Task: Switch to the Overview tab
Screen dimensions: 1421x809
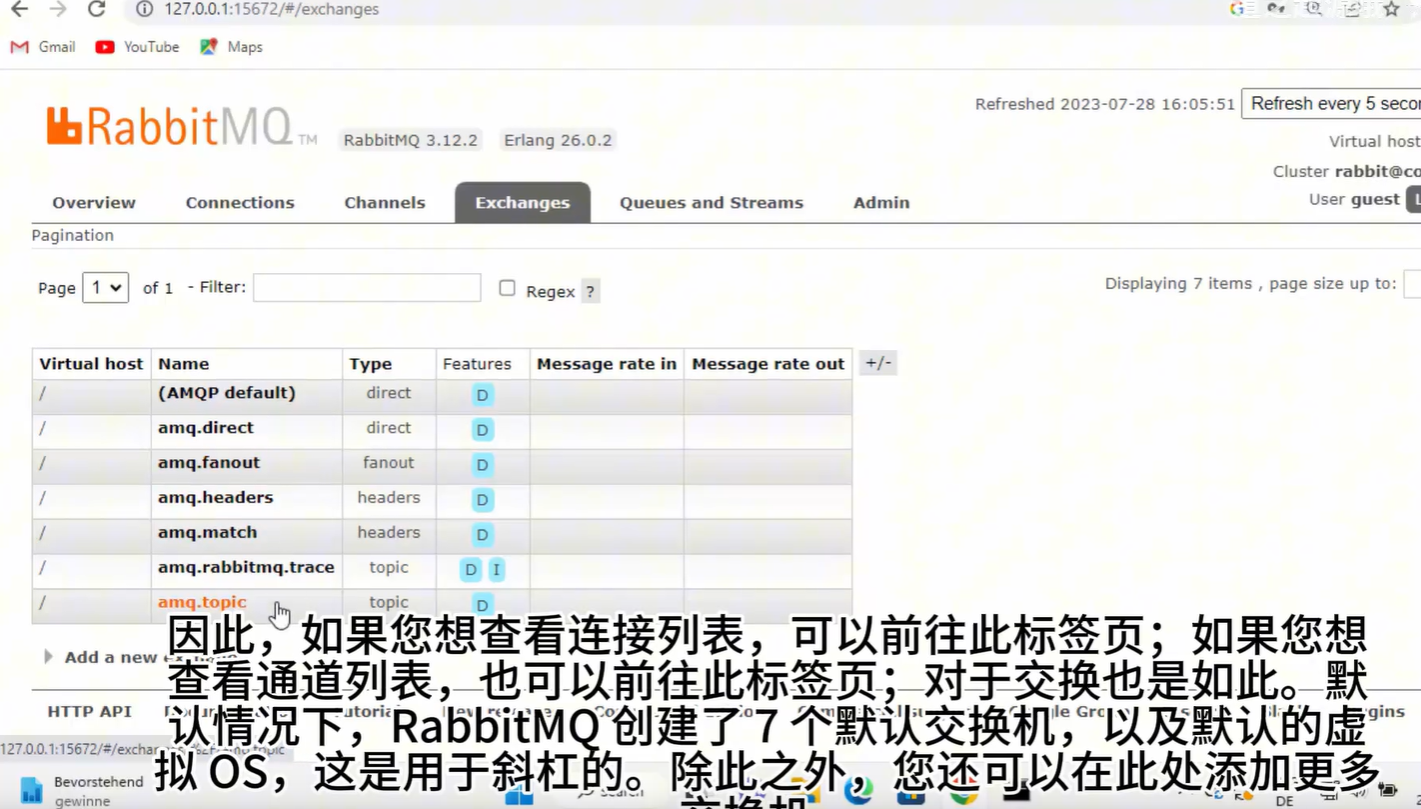Action: 94,202
